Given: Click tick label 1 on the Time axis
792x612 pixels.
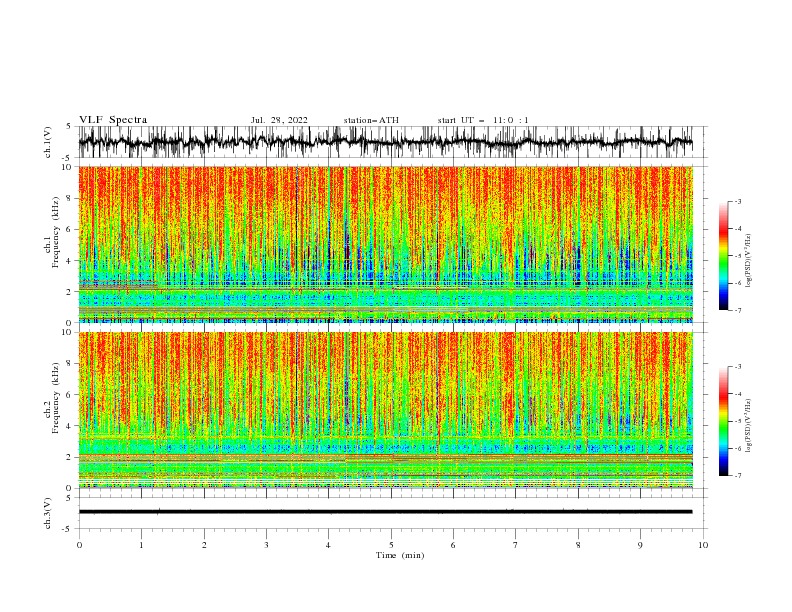Looking at the screenshot, I should pos(141,545).
